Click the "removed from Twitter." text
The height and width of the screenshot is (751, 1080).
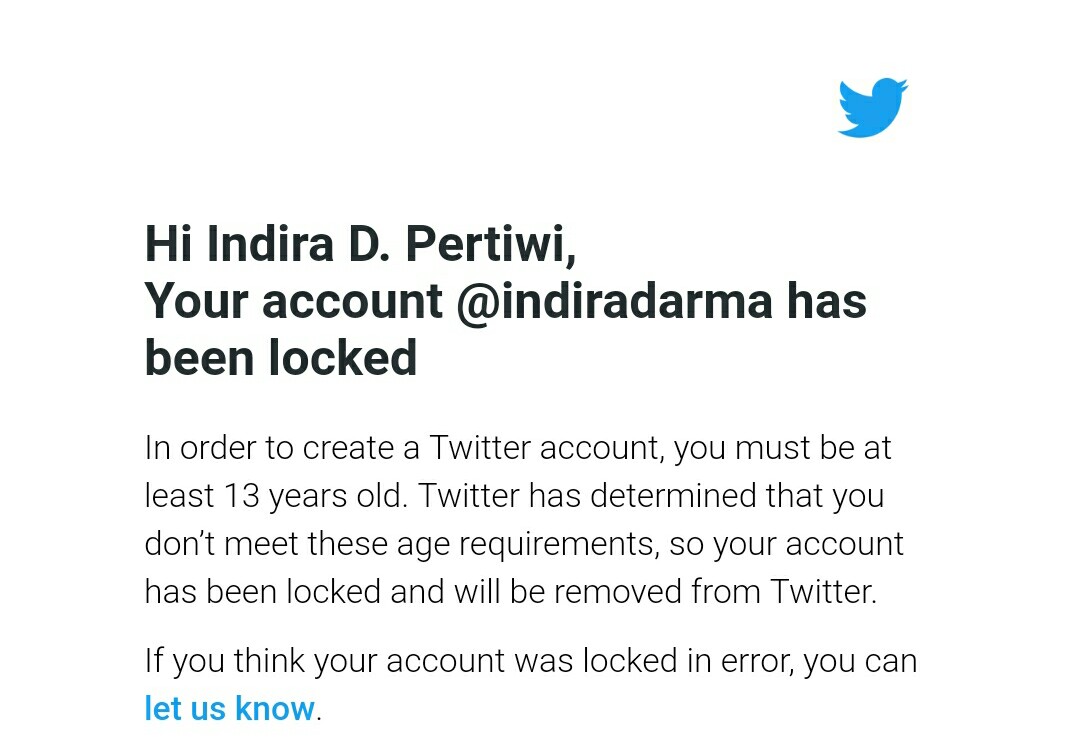coord(715,591)
